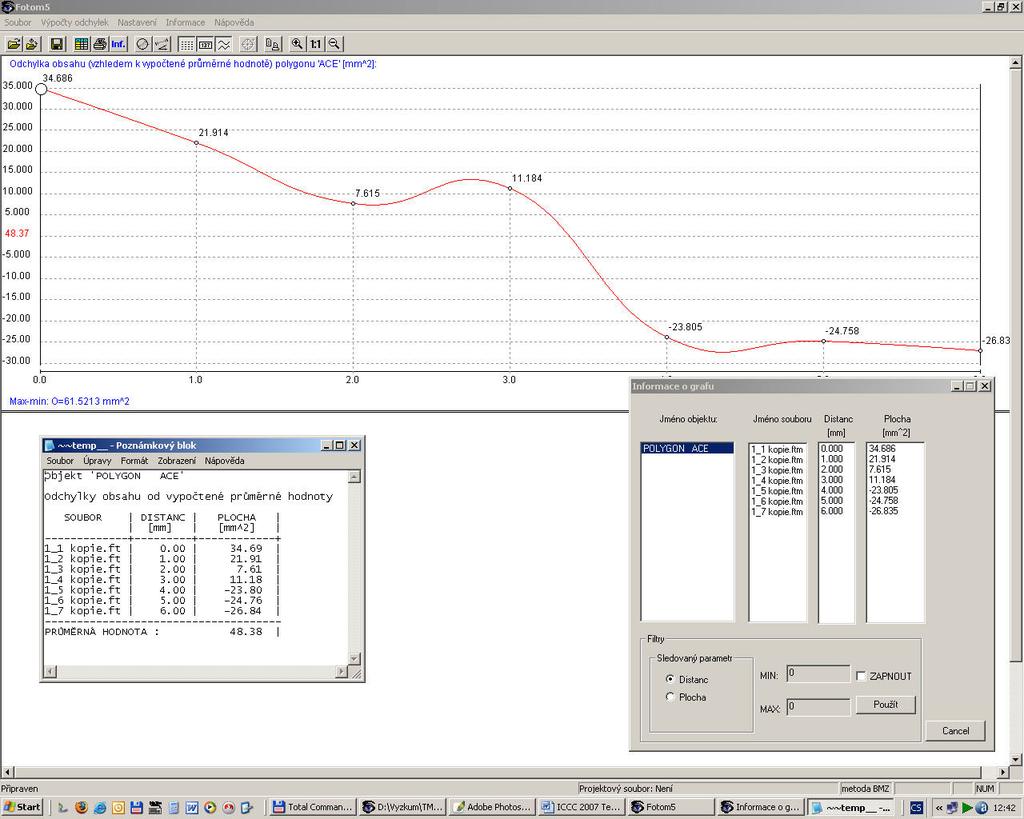The width and height of the screenshot is (1024, 819).
Task: Switch to the ~~temp__ Notepad taskbar button
Action: tap(850, 807)
